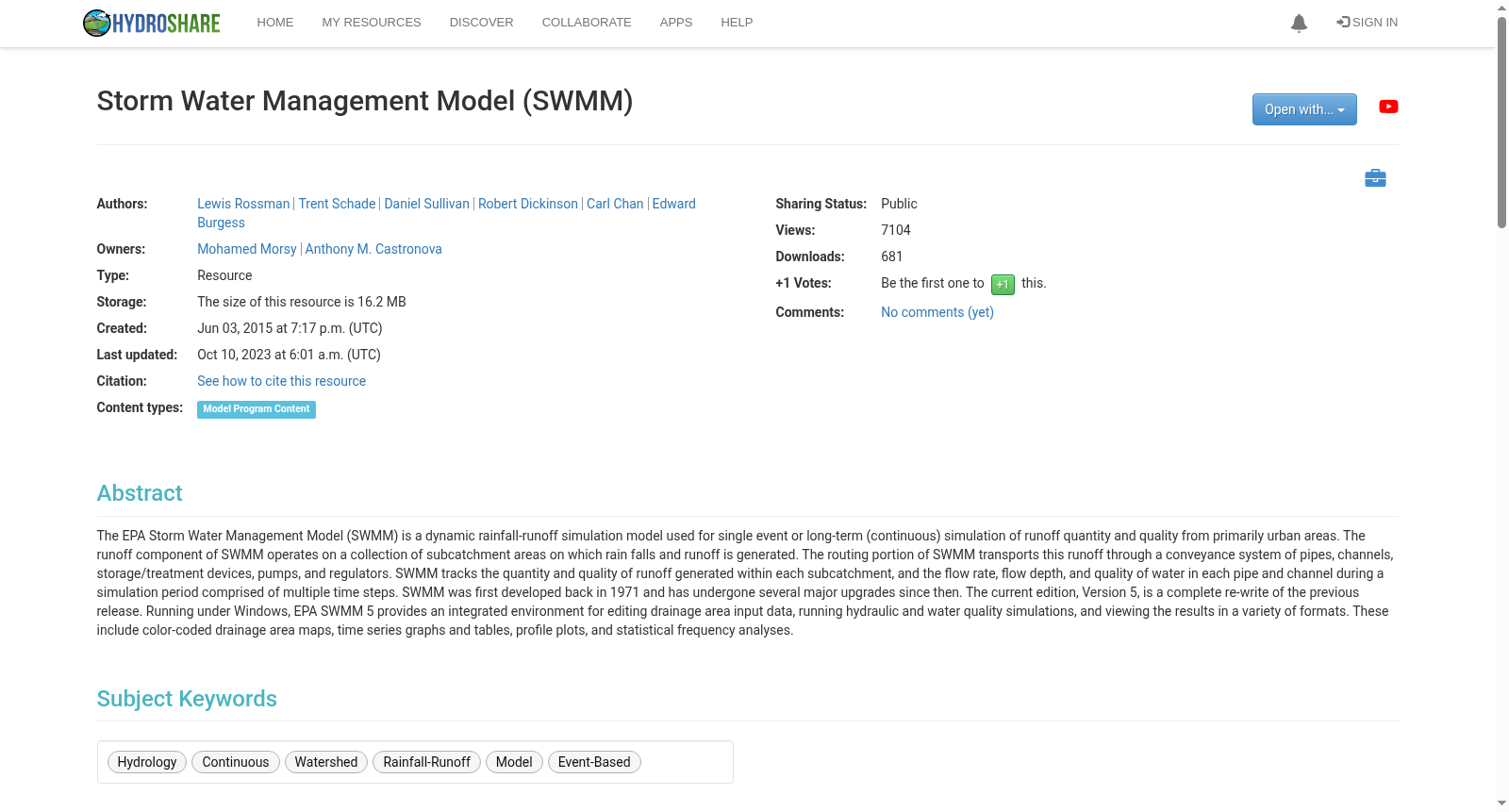Screen dimensions: 1509x812
Task: Click the Storm Water Management Model title
Action: pos(365,101)
